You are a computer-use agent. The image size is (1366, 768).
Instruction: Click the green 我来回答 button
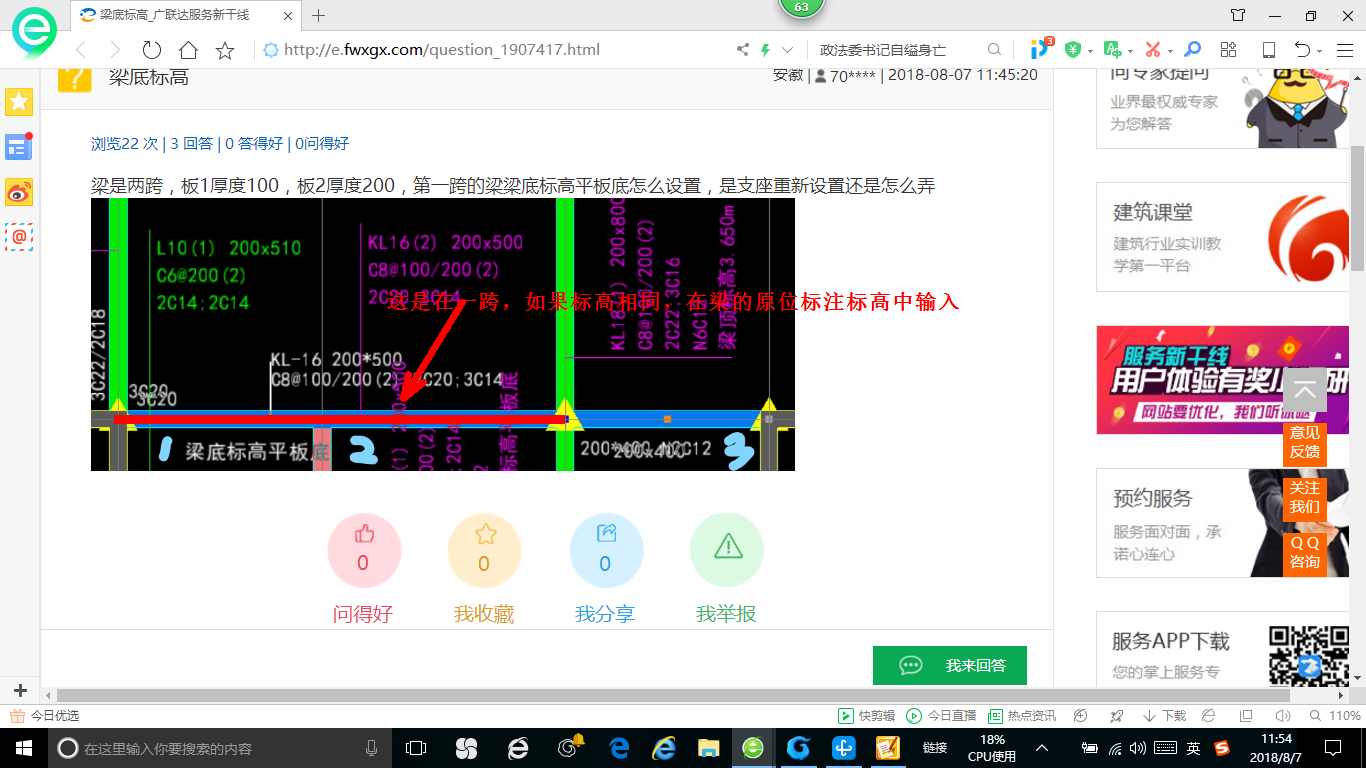(x=950, y=665)
